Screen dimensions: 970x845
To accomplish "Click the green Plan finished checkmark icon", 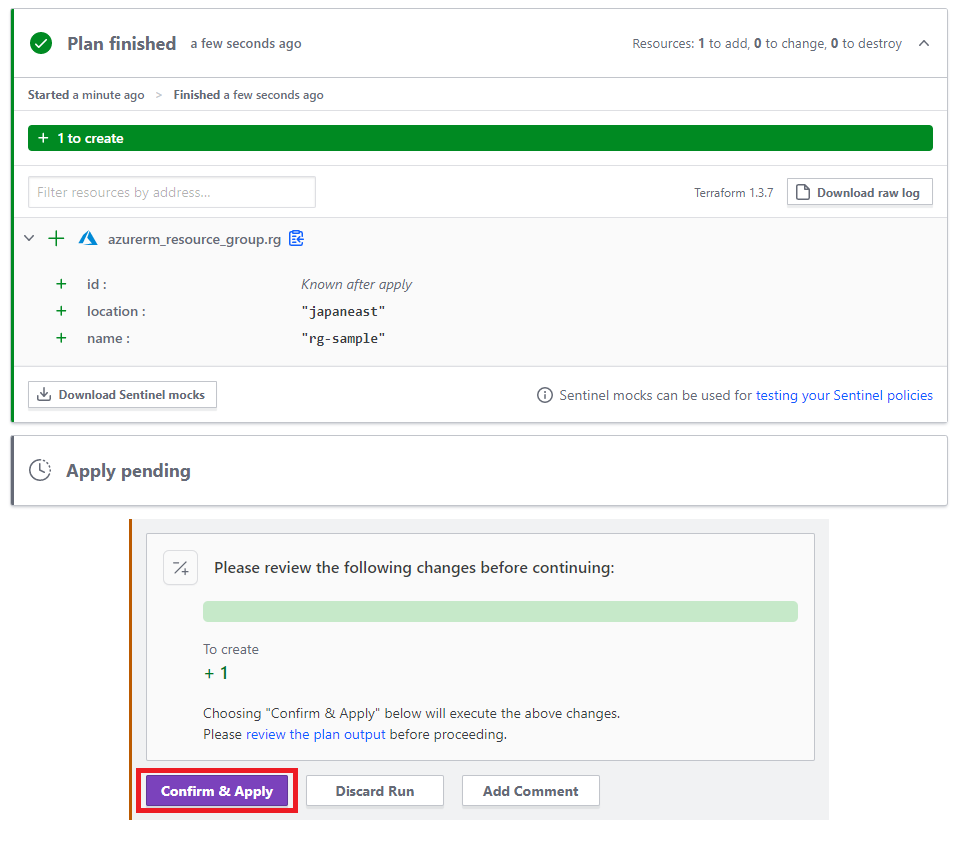I will point(41,43).
